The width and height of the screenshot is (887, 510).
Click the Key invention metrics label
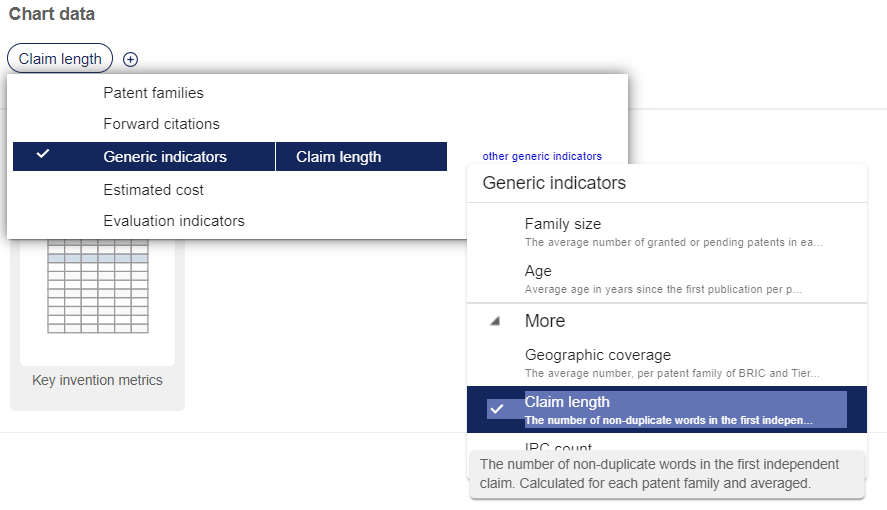coord(97,380)
